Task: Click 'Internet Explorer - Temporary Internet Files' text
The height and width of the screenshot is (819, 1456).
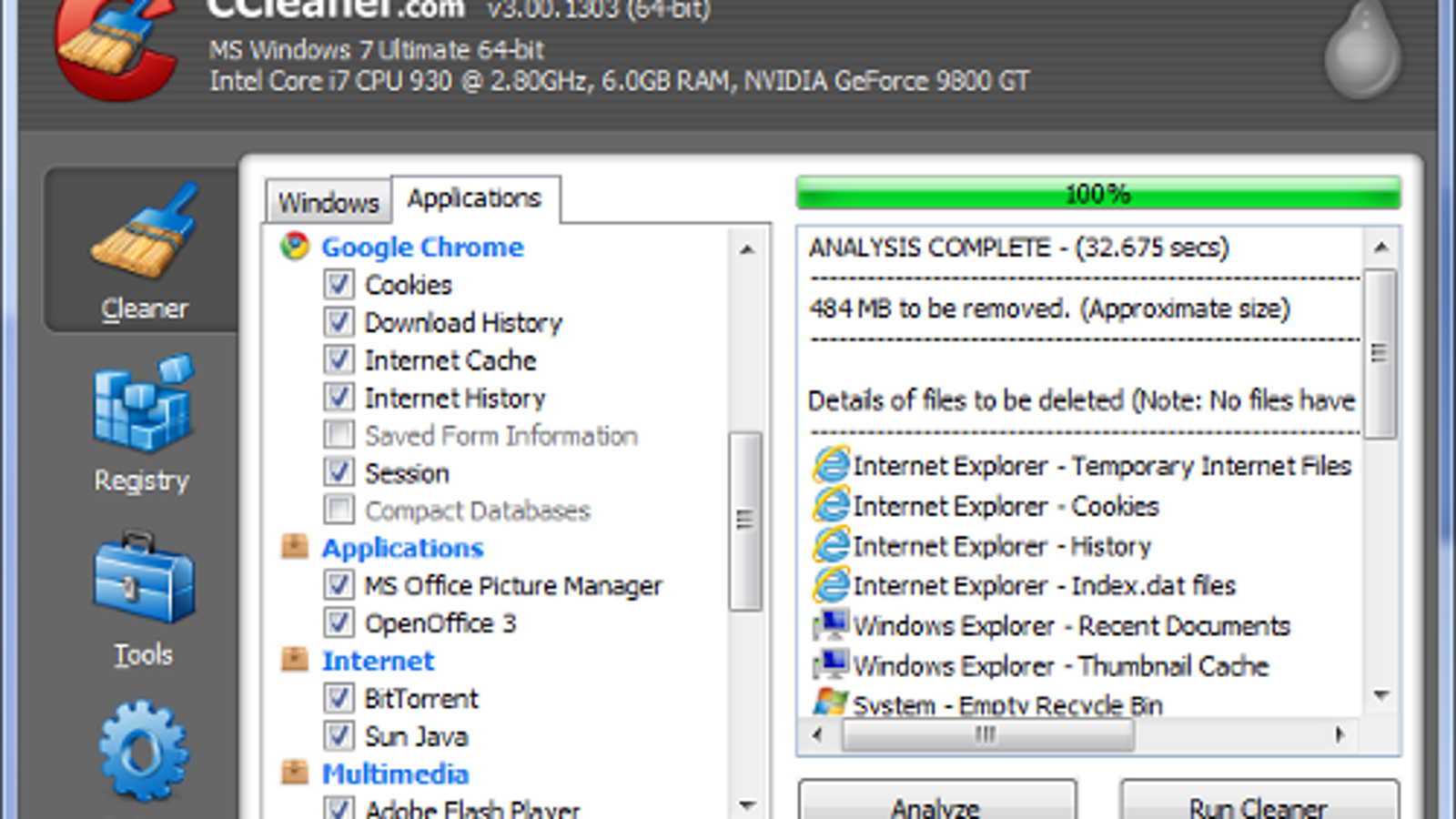Action: pyautogui.click(x=1103, y=466)
